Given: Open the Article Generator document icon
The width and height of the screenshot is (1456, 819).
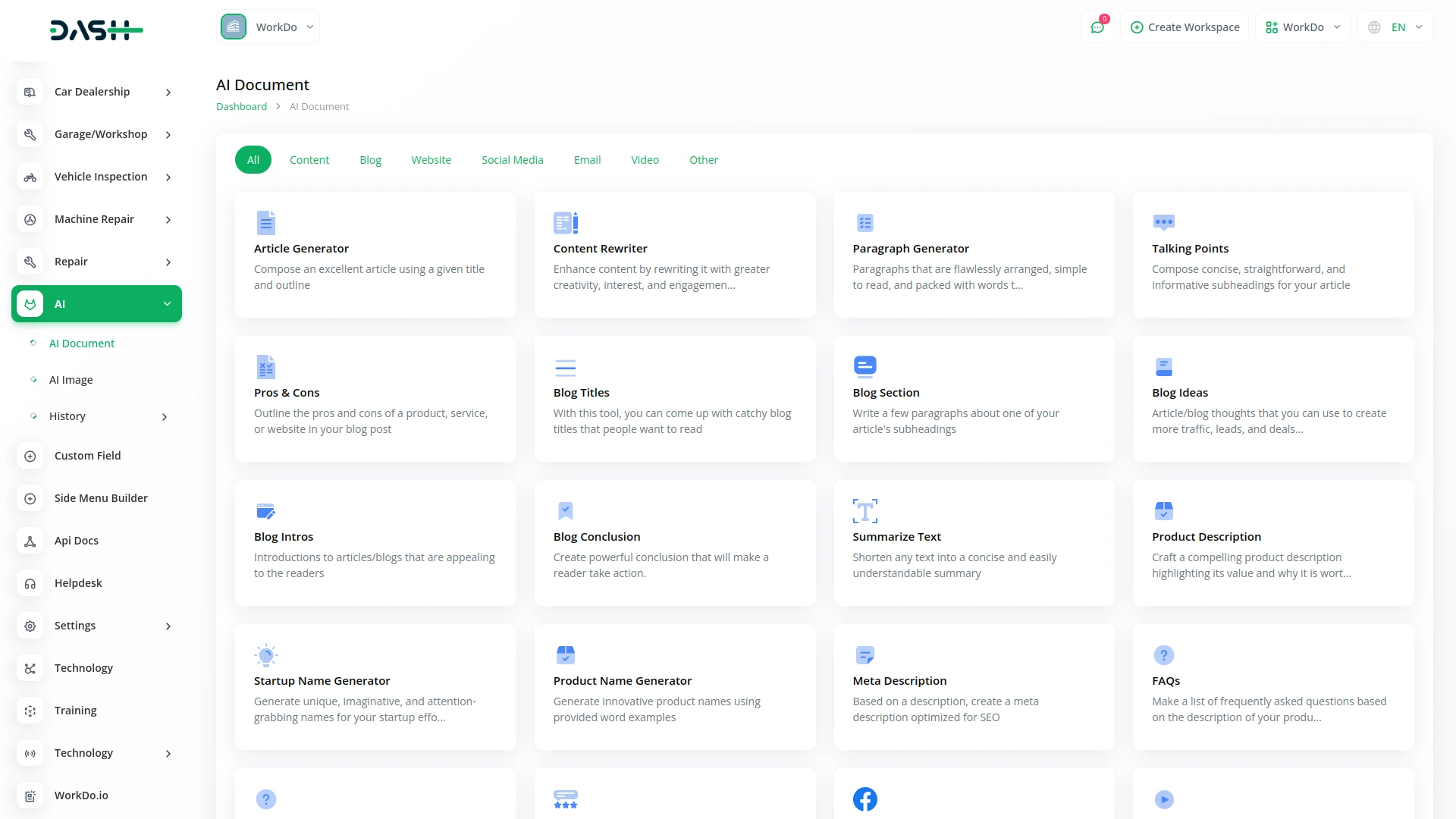Looking at the screenshot, I should (265, 223).
